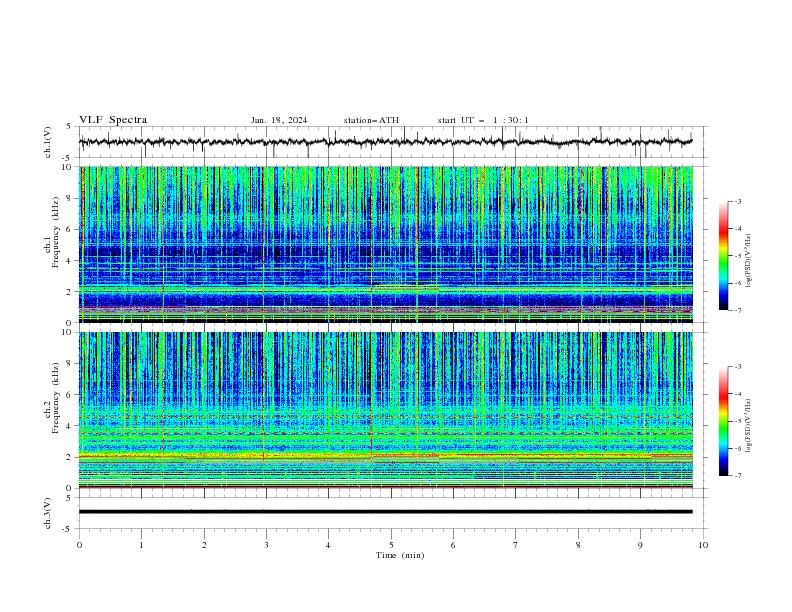Click the '-3' tick on ch.1 colorbar

click(x=738, y=201)
